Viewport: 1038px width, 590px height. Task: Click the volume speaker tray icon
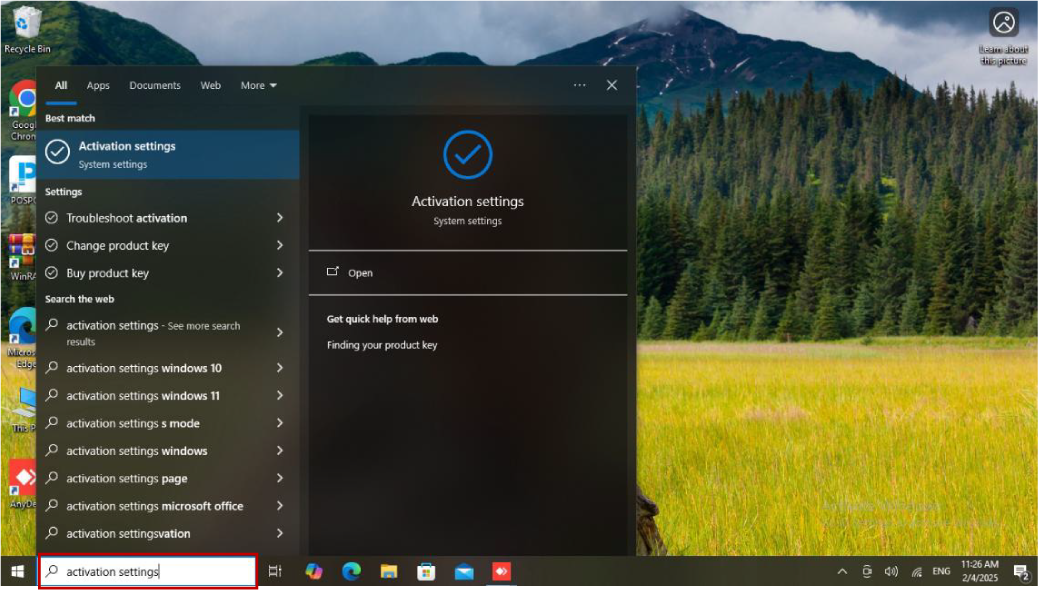coord(891,572)
